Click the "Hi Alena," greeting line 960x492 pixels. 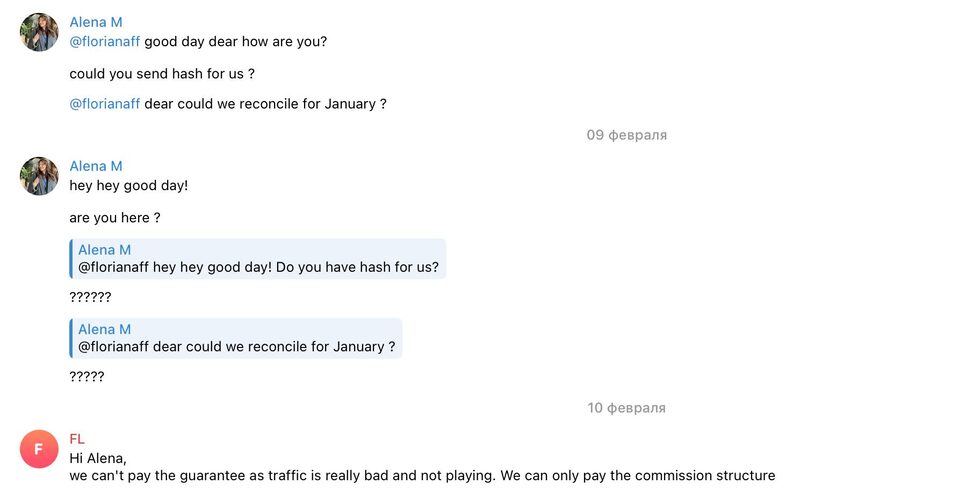98,459
